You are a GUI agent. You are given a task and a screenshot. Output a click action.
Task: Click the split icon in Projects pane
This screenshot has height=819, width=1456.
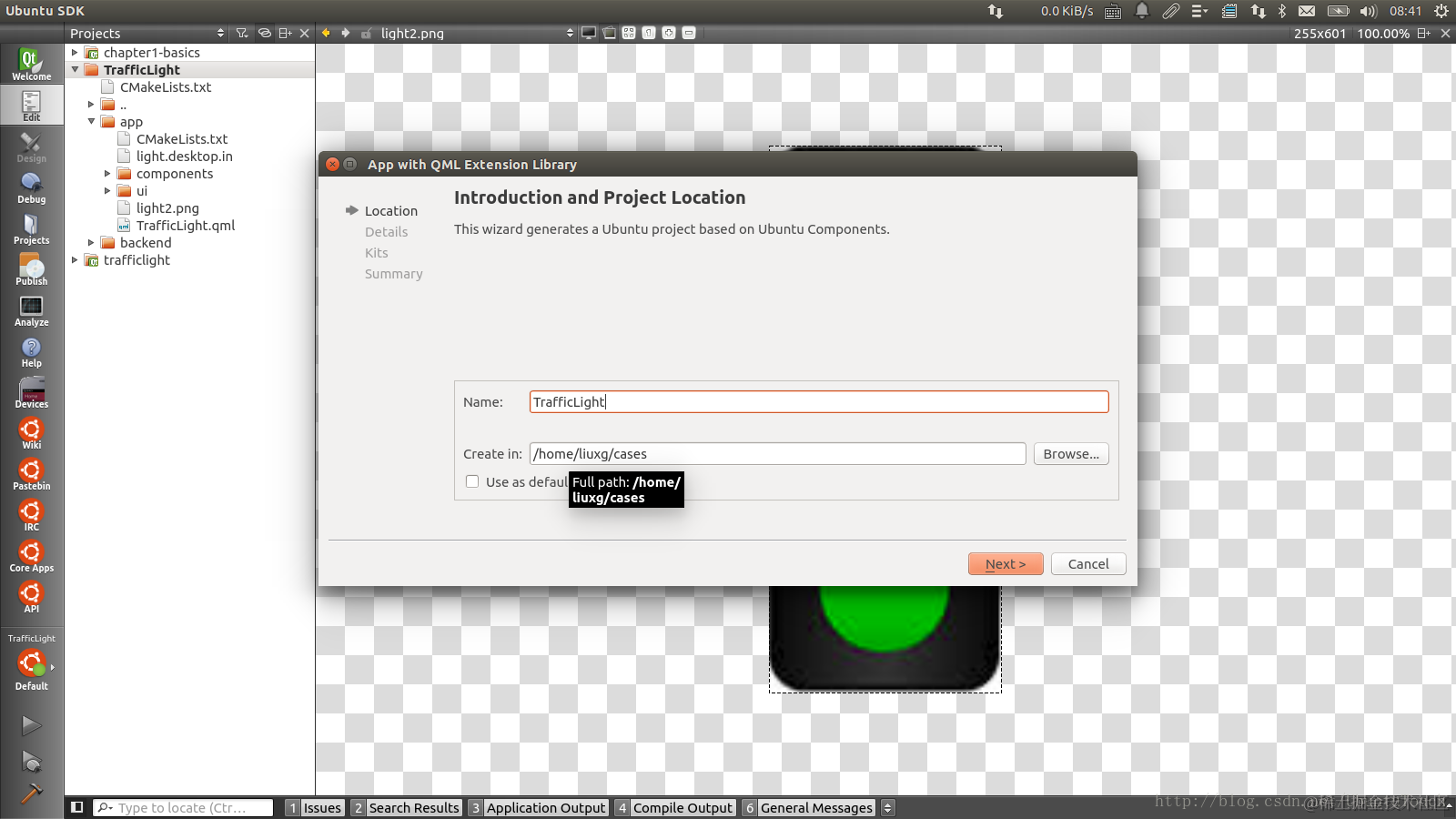point(286,33)
